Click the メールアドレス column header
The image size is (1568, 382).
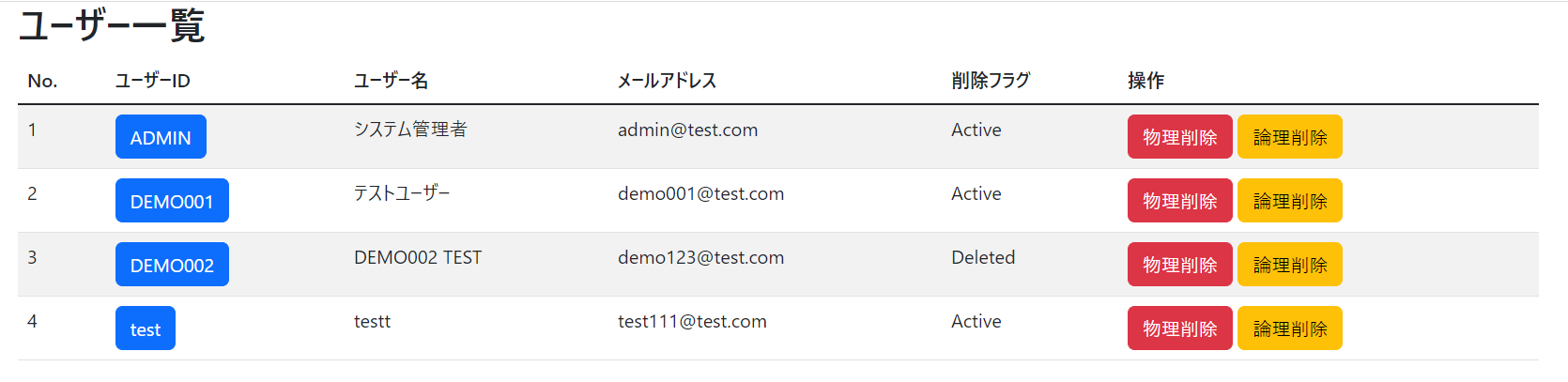667,81
